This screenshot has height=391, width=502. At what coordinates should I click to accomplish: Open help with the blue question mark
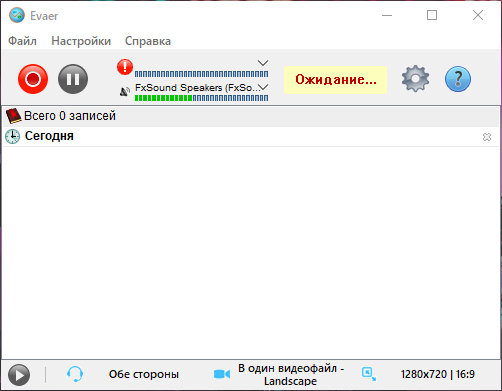(458, 79)
